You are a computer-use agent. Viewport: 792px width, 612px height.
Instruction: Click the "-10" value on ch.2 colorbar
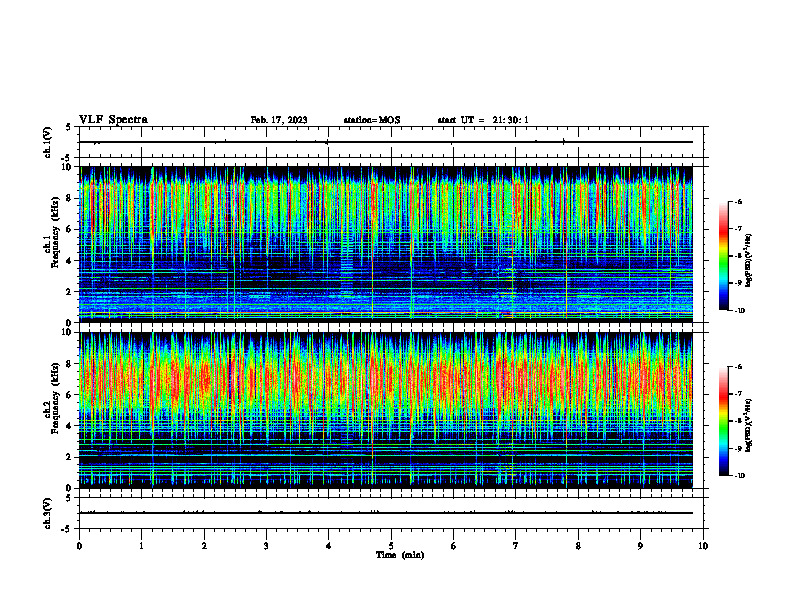(x=739, y=476)
